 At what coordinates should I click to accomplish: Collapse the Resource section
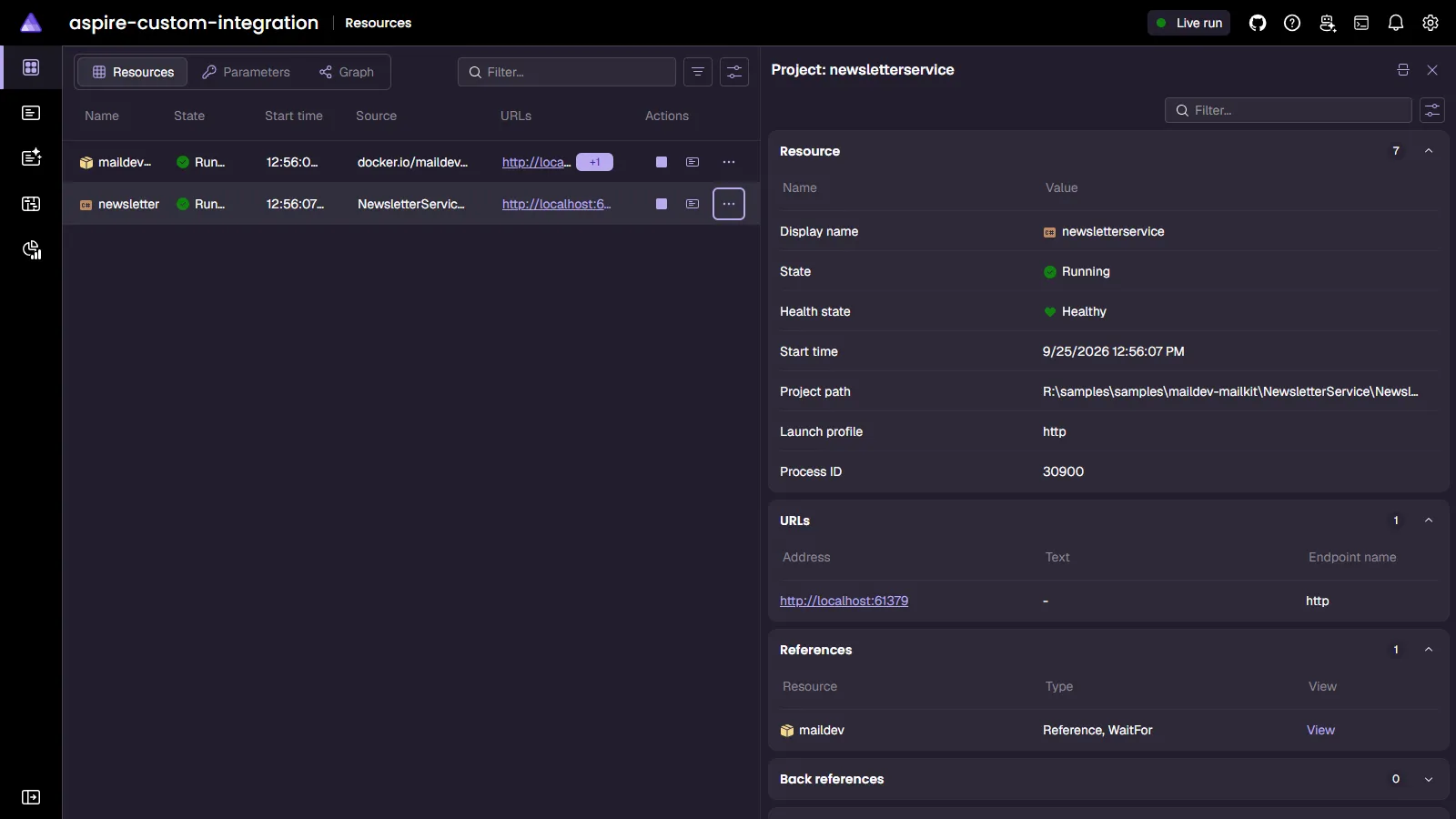coord(1429,151)
